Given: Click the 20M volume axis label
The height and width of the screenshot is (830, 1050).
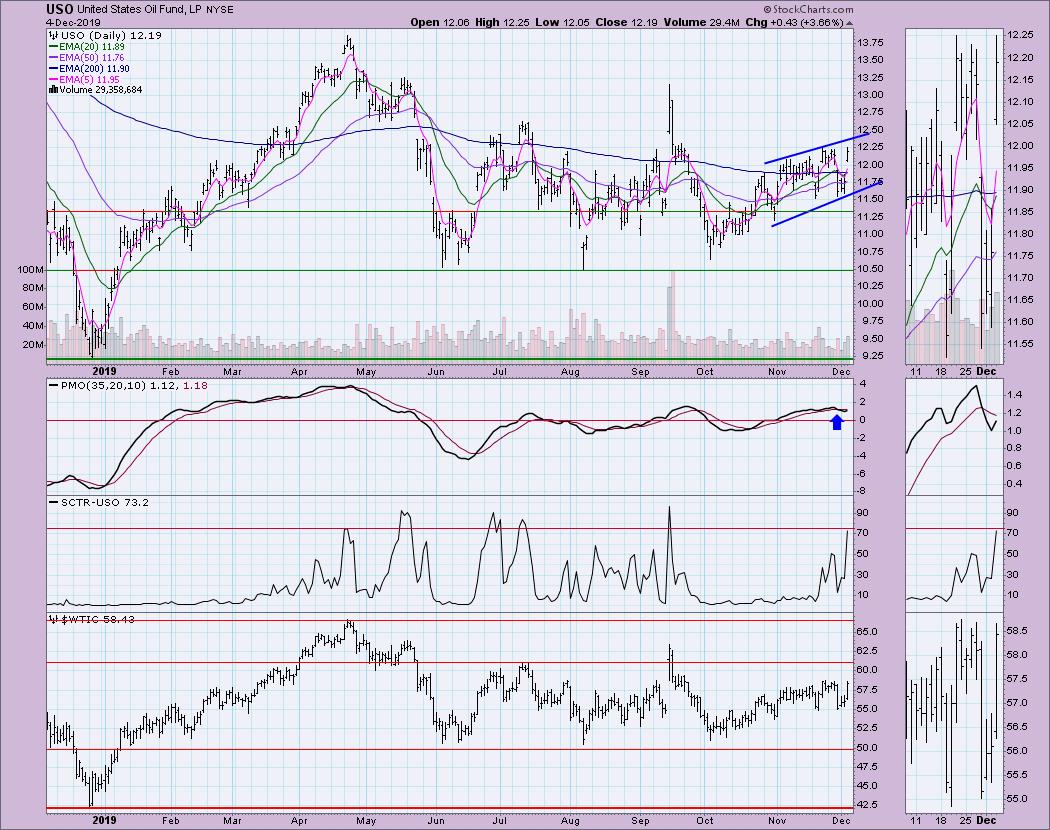Looking at the screenshot, I should (x=33, y=345).
